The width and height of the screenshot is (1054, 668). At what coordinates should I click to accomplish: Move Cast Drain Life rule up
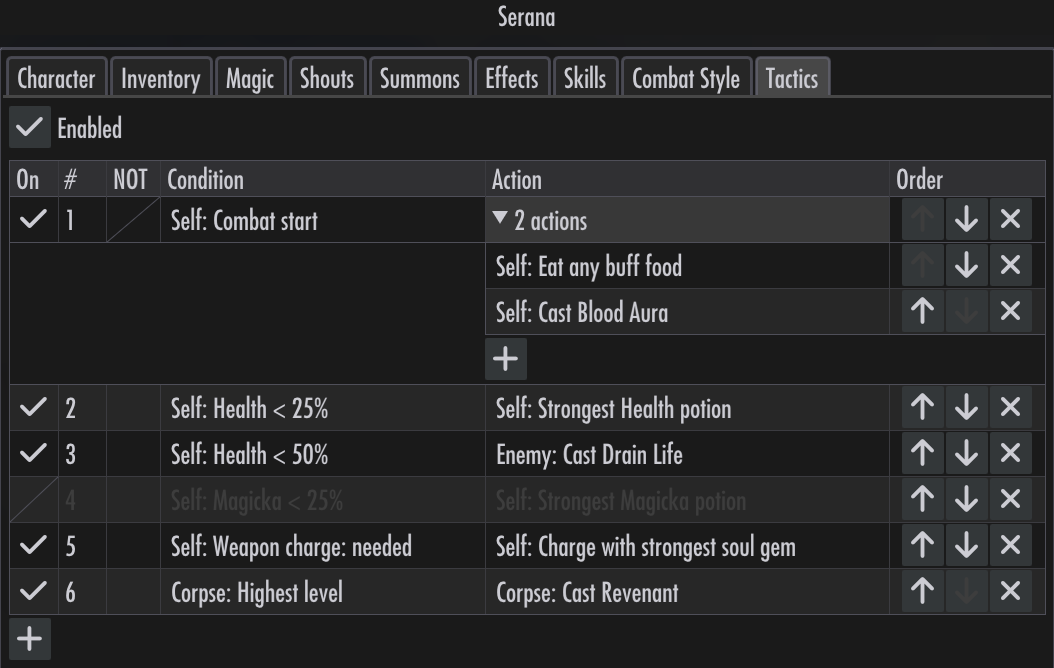[x=922, y=453]
